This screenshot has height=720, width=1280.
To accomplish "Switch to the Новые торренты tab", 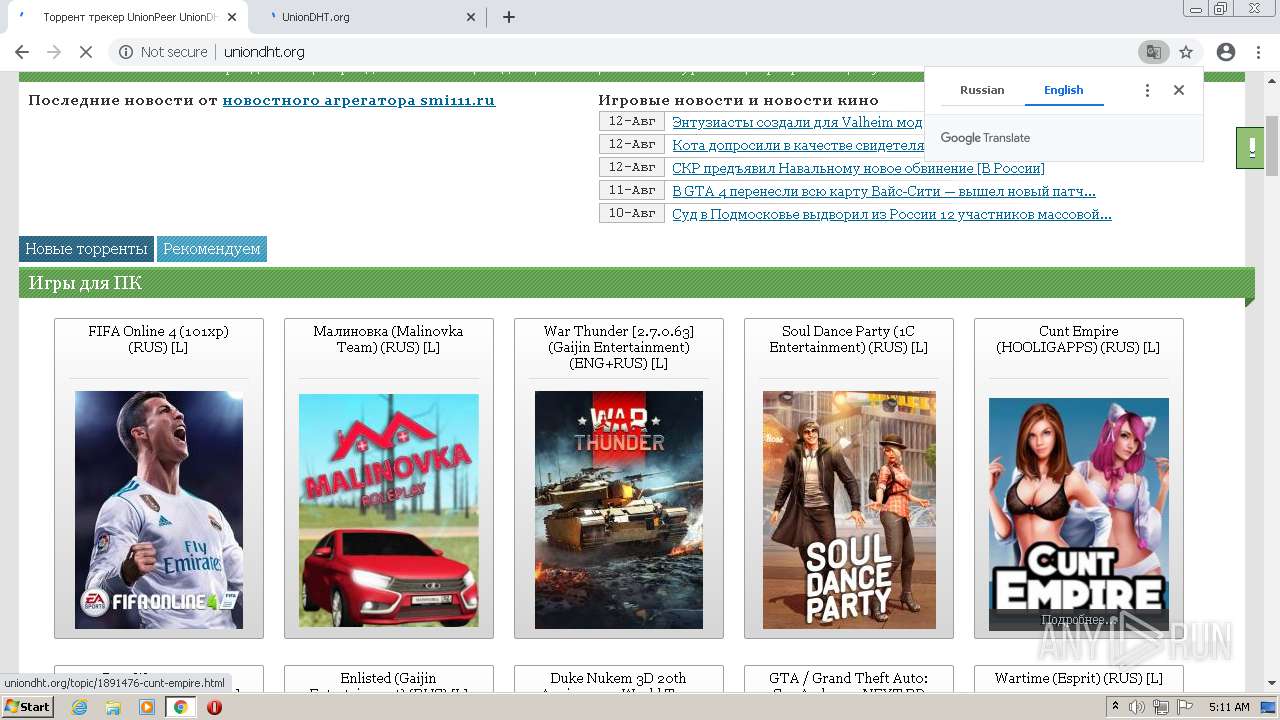I will point(86,249).
